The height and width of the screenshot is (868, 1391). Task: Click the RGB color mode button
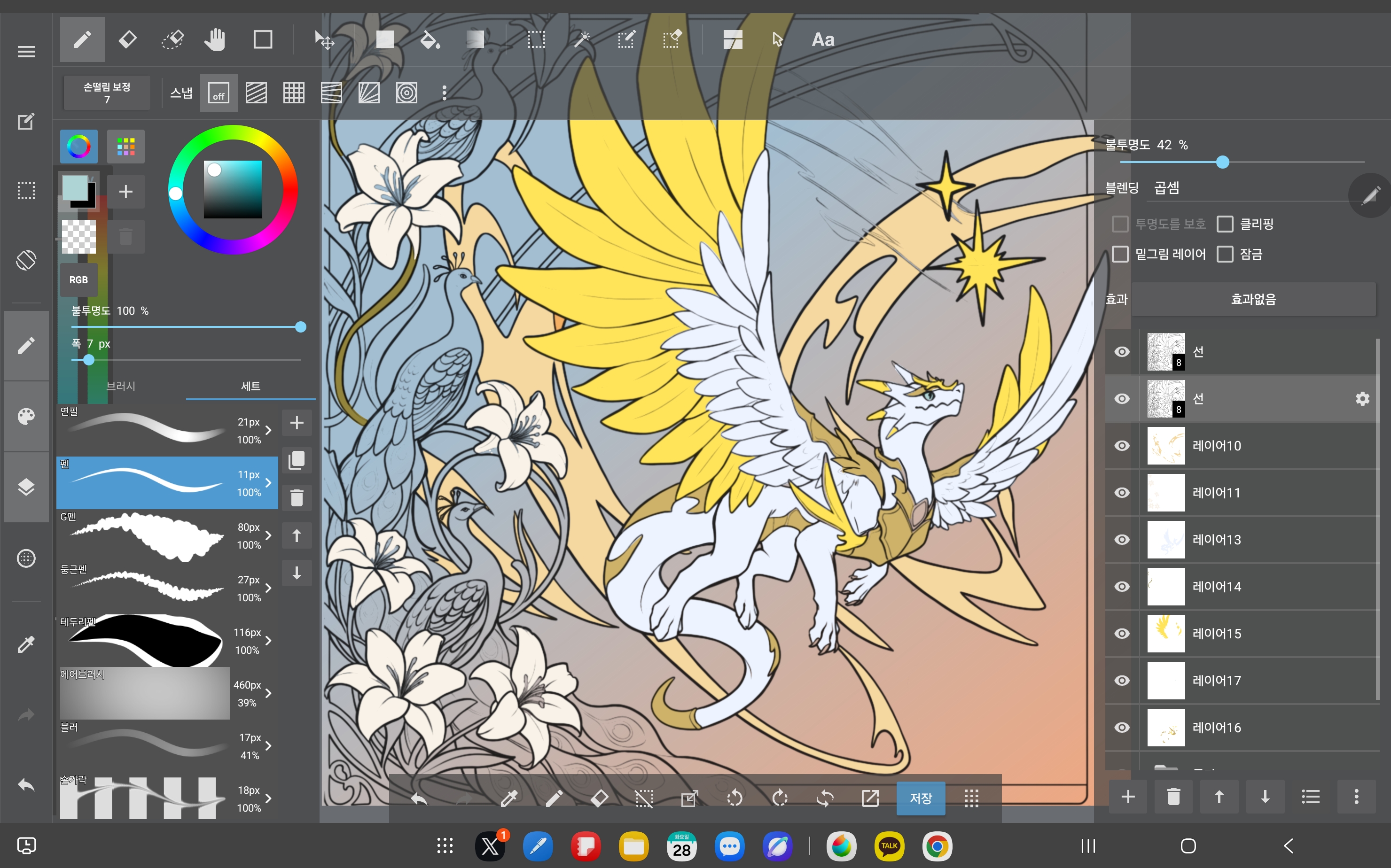pyautogui.click(x=78, y=279)
